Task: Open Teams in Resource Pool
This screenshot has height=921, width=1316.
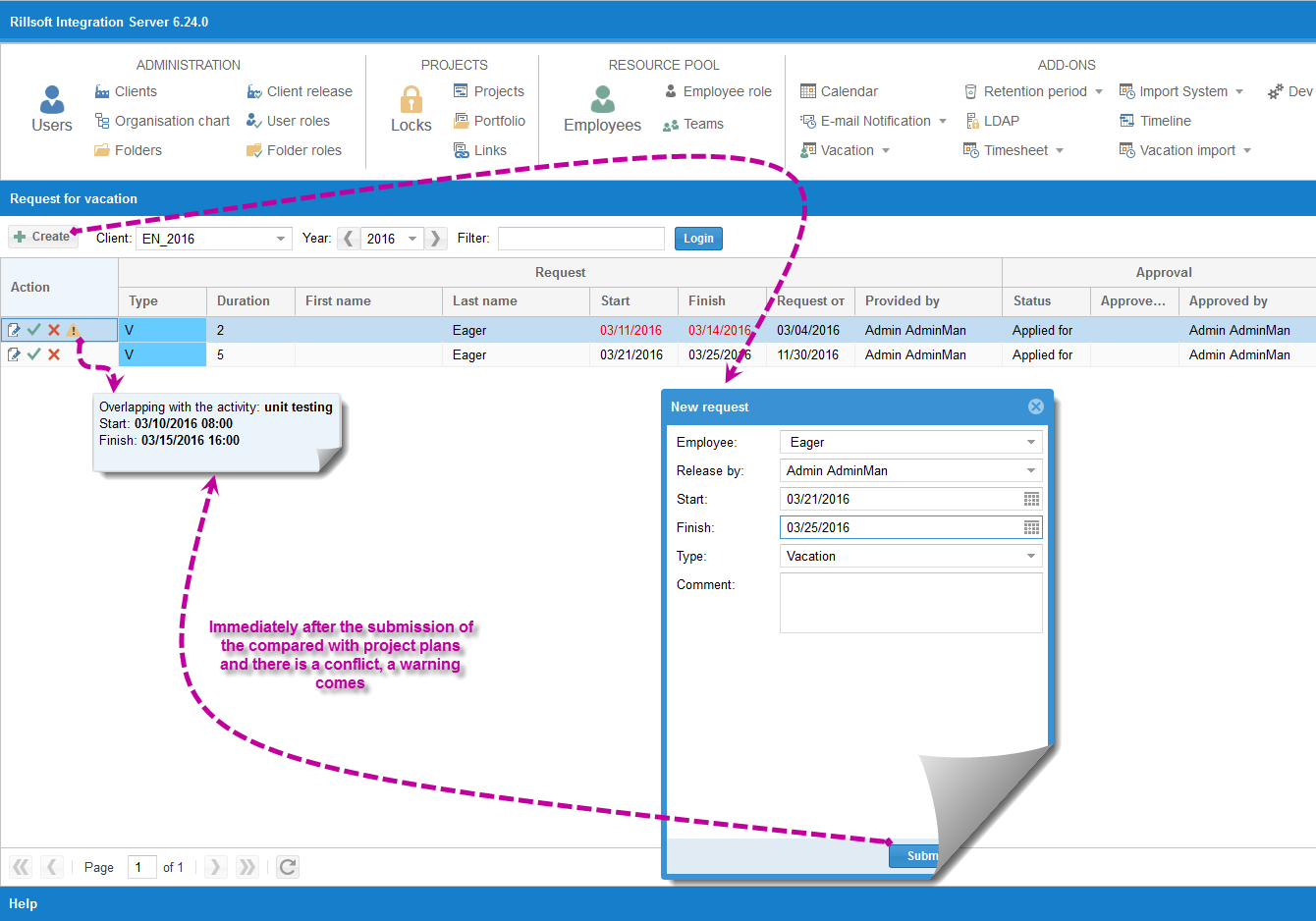Action: tap(693, 124)
